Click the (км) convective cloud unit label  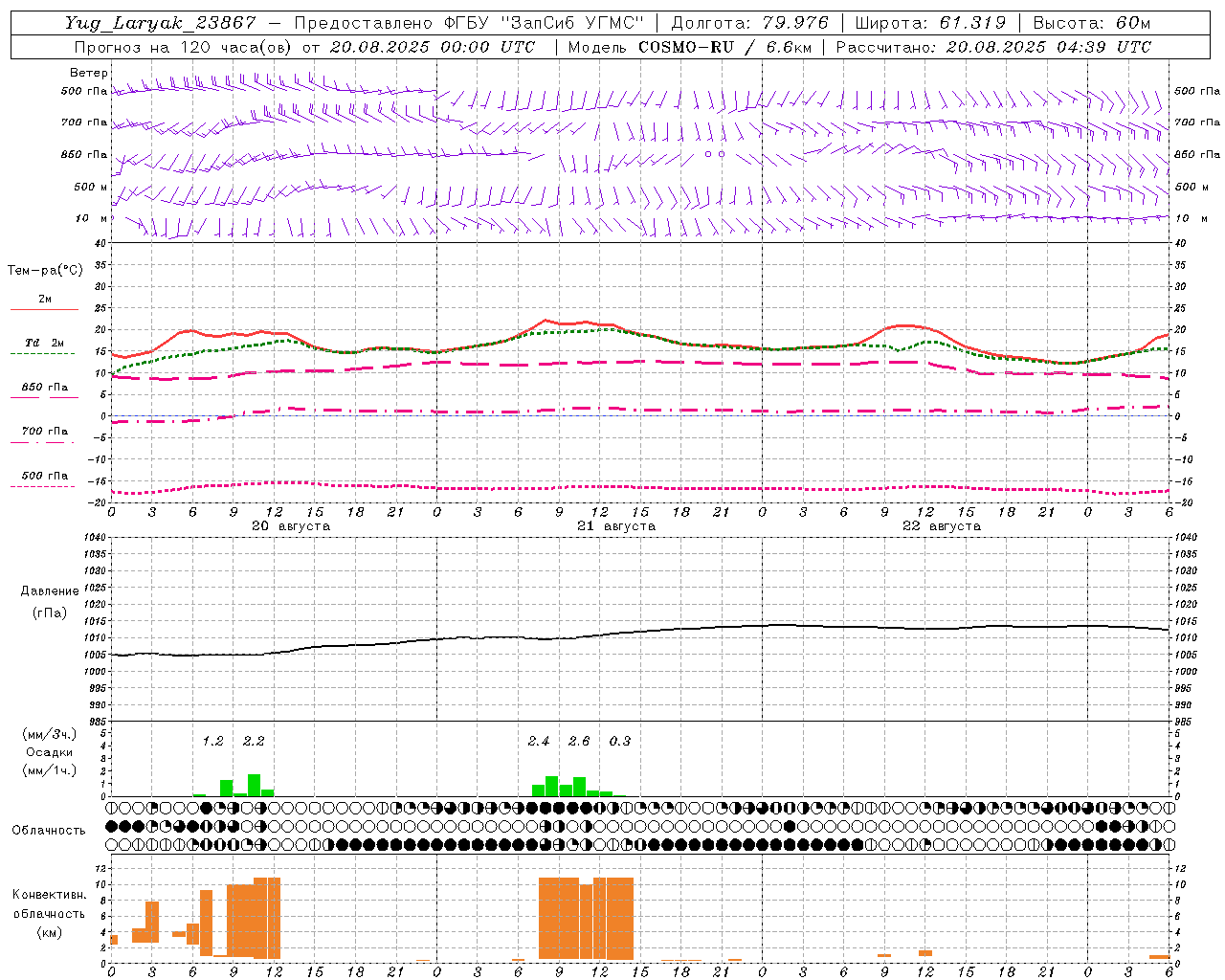[50, 932]
